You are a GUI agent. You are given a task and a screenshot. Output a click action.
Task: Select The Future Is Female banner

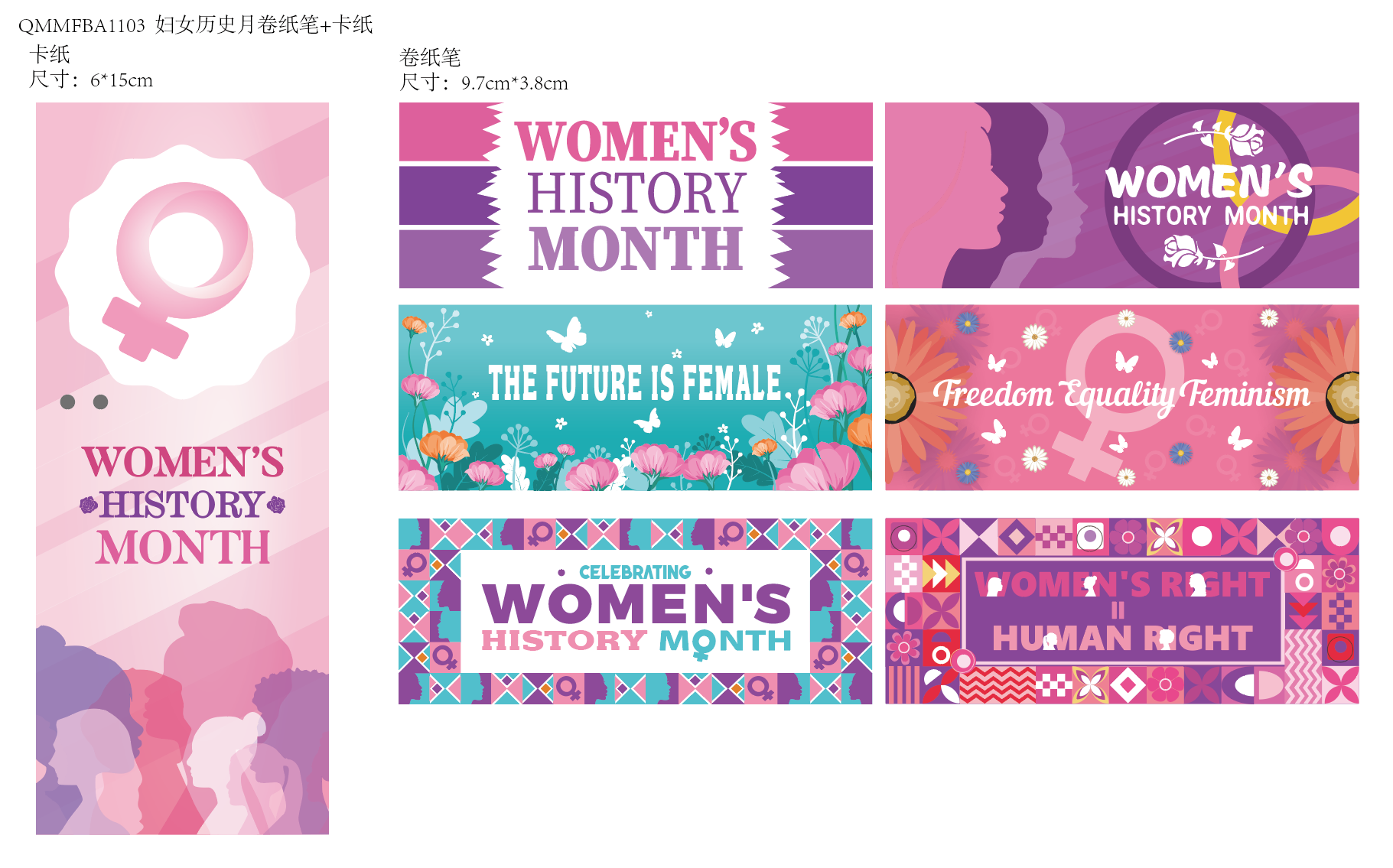[x=636, y=398]
